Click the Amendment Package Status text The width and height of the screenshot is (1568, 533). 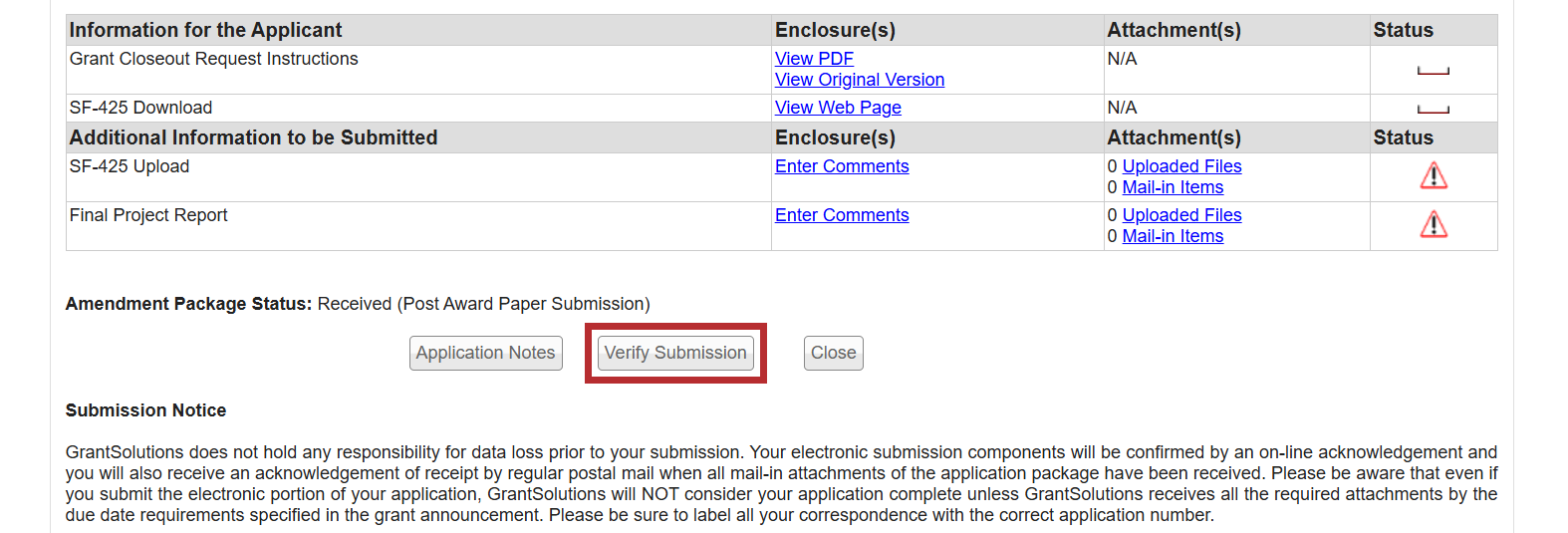click(x=357, y=304)
